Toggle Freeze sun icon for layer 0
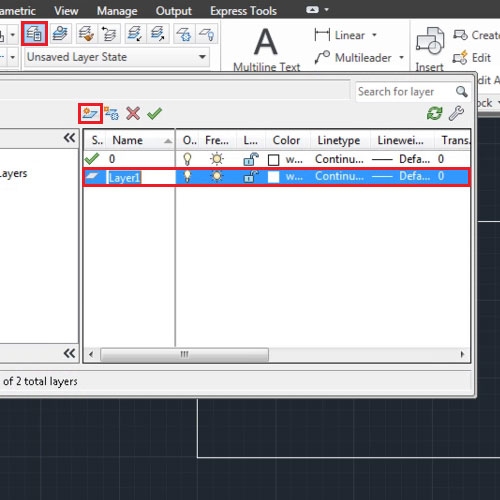This screenshot has height=500, width=500. 217,159
